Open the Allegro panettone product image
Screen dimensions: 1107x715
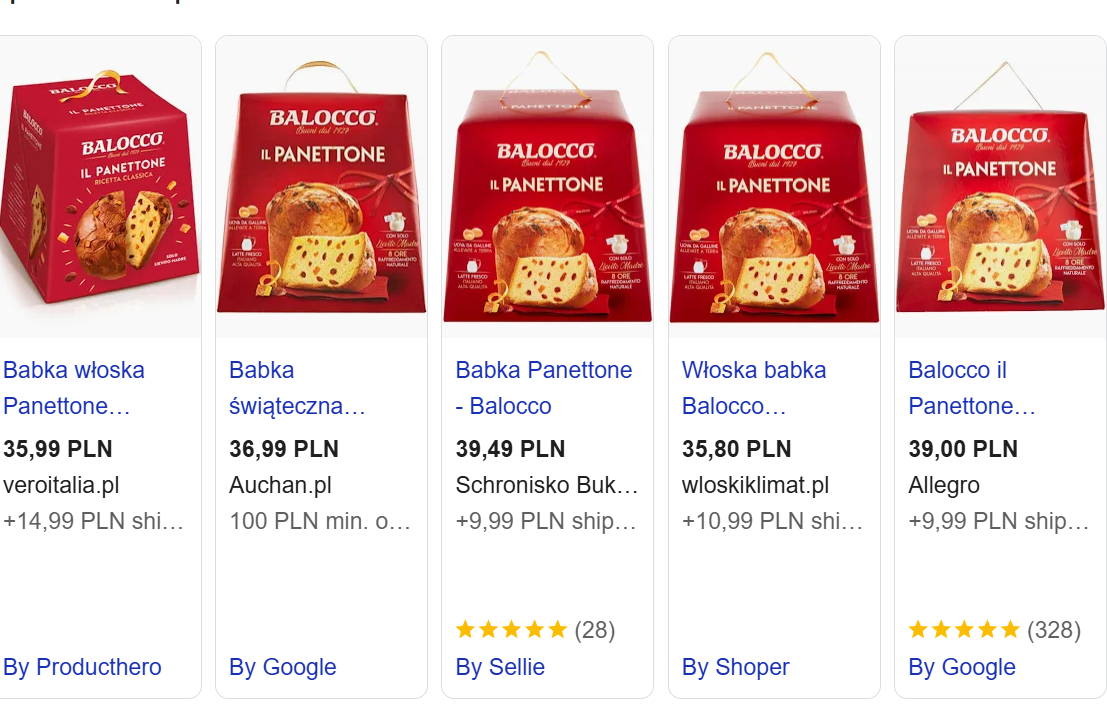click(1000, 190)
